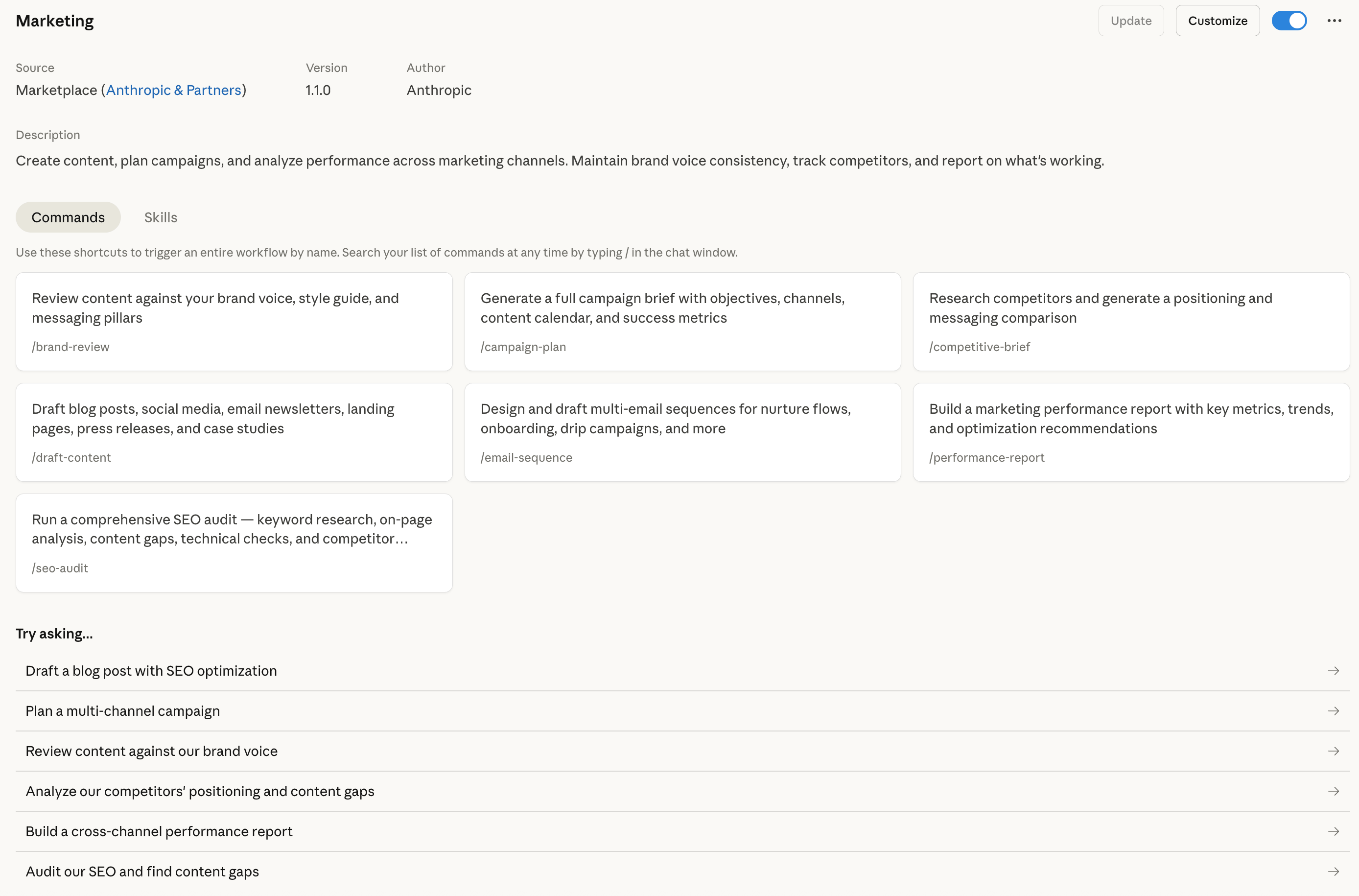Click arrow beside Audit our SEO prompt
This screenshot has height=896, width=1359.
pyautogui.click(x=1333, y=872)
